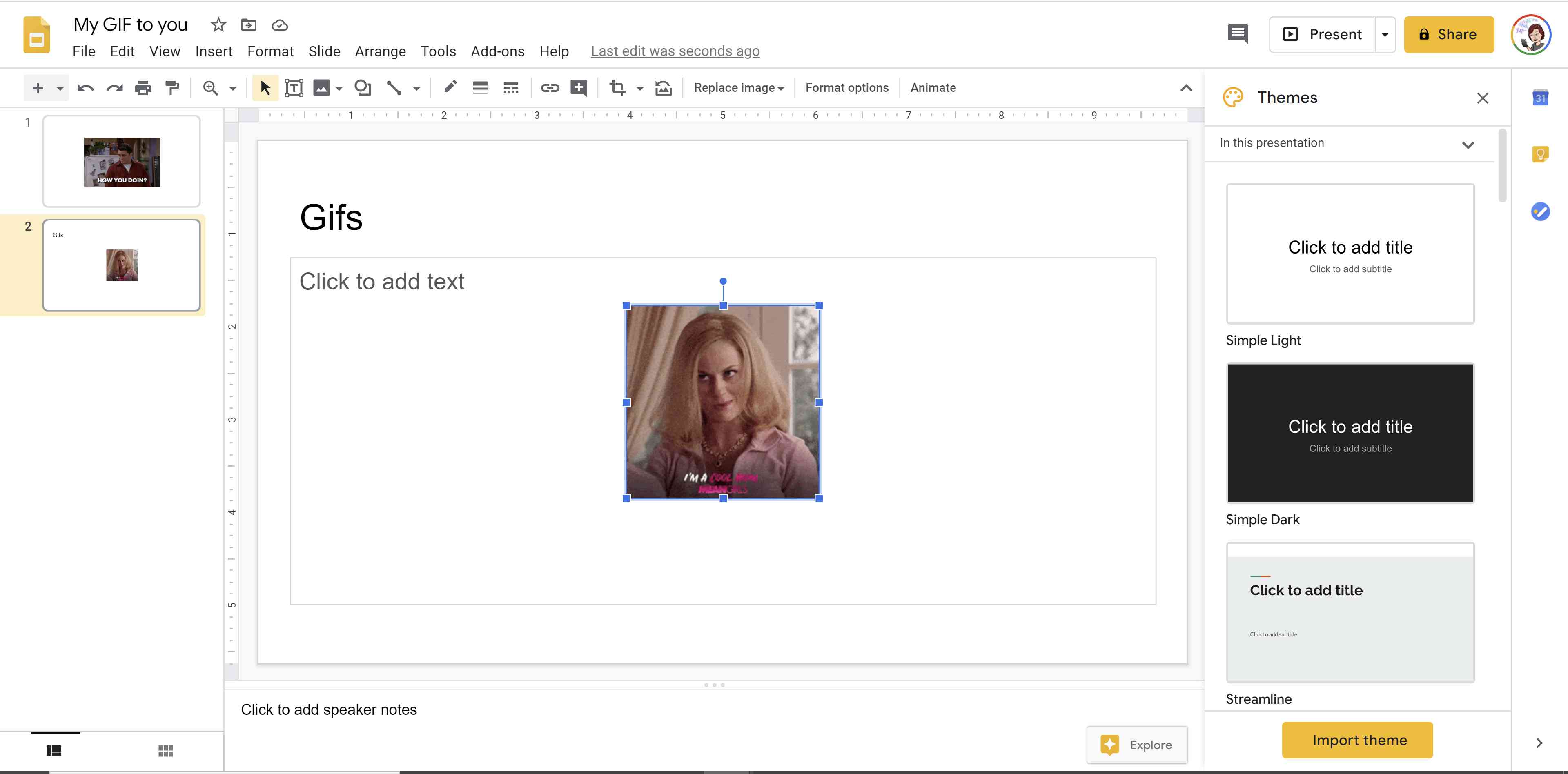The height and width of the screenshot is (774, 1568).
Task: Click 'Last edit was seconds ago' link
Action: (675, 52)
